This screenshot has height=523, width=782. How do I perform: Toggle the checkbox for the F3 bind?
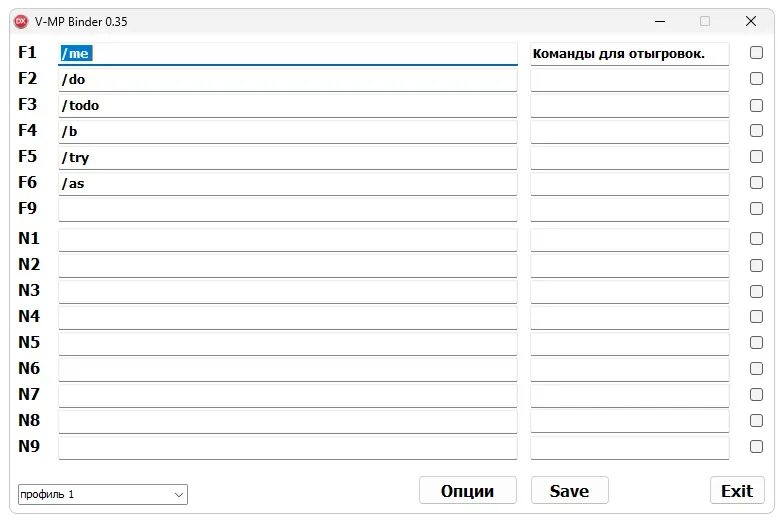coord(756,105)
